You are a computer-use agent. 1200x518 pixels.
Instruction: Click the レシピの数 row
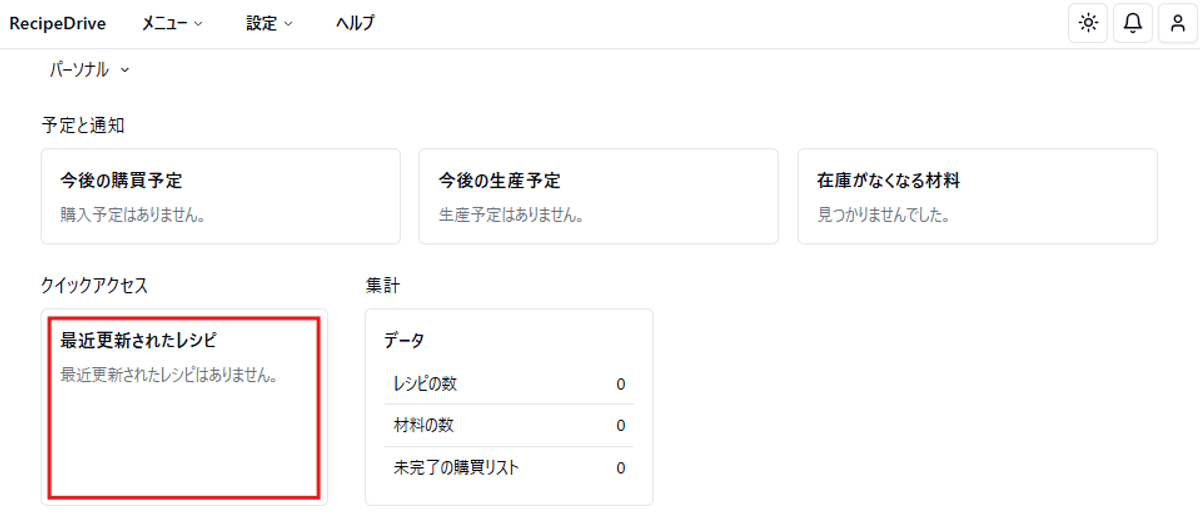(509, 384)
